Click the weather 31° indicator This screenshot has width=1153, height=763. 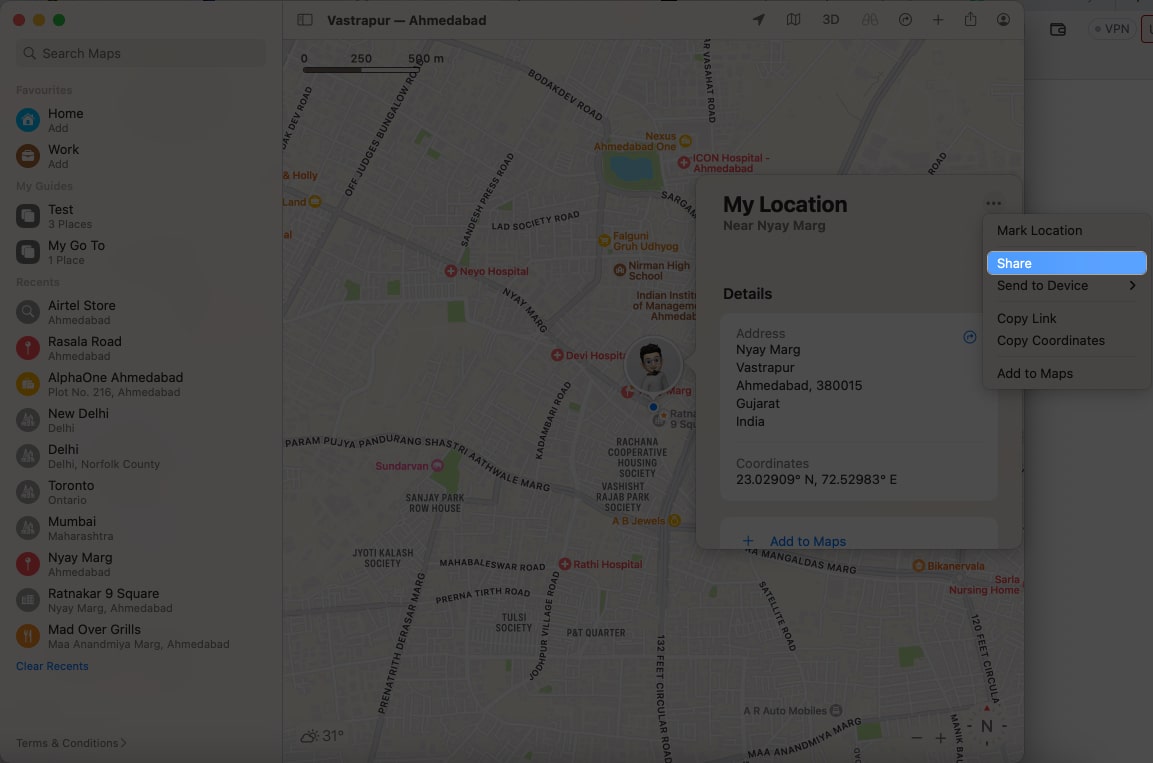[x=322, y=735]
